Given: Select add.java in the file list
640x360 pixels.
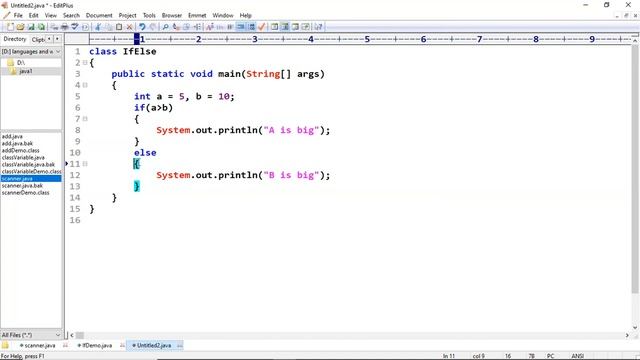Looking at the screenshot, I should click(x=12, y=137).
